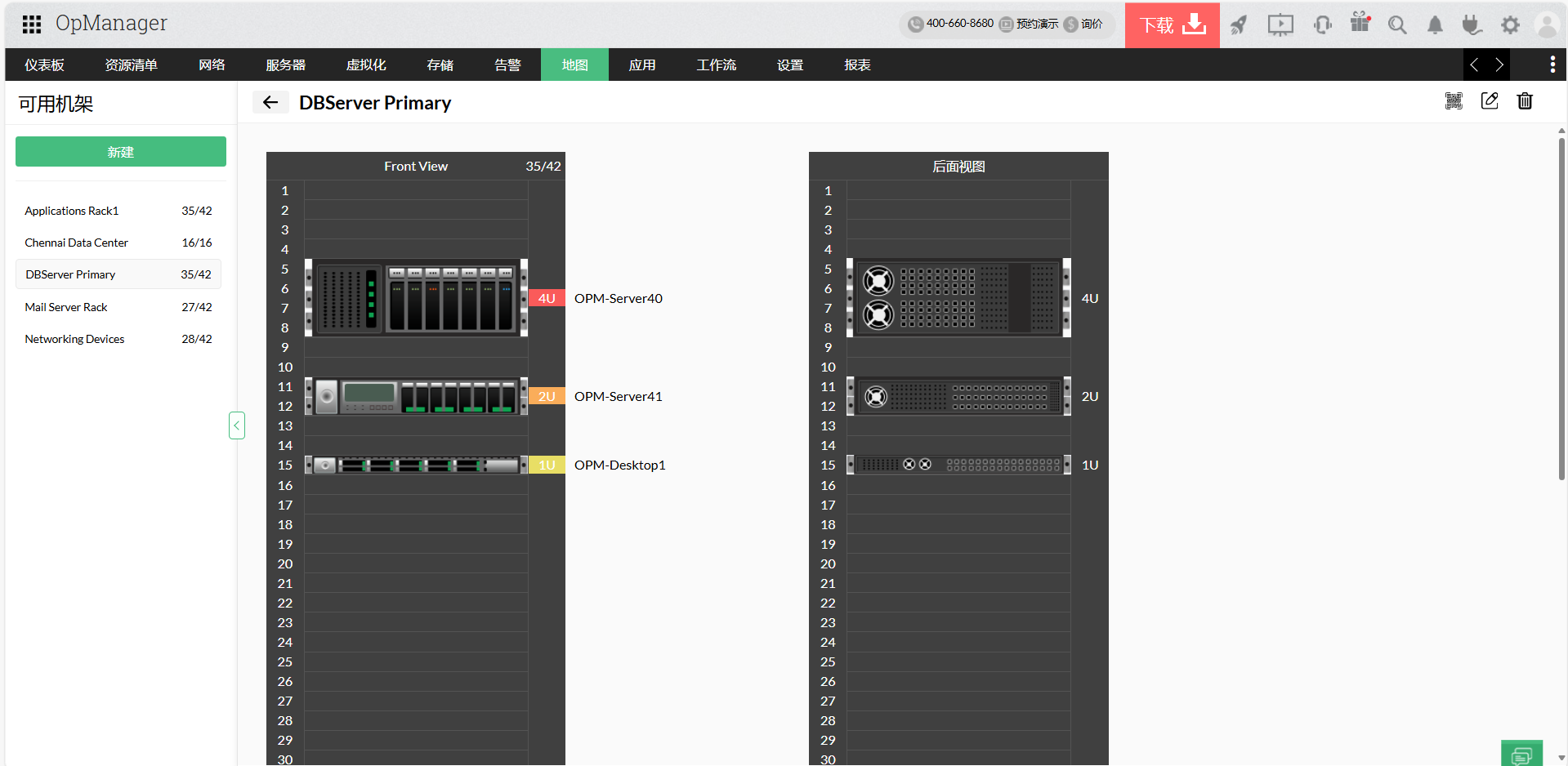
Task: Open the gift box what's new icon
Action: coord(1360,22)
